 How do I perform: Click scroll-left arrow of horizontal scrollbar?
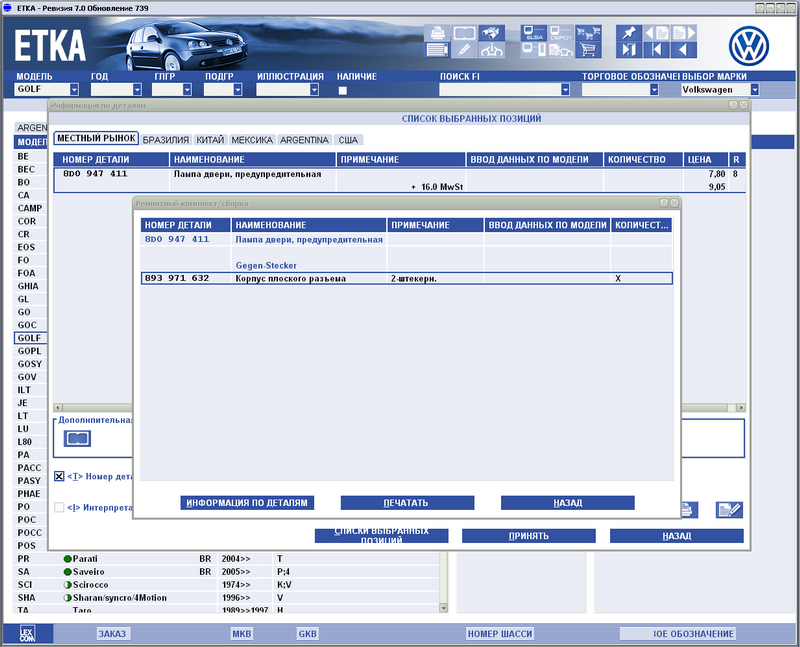[58, 407]
